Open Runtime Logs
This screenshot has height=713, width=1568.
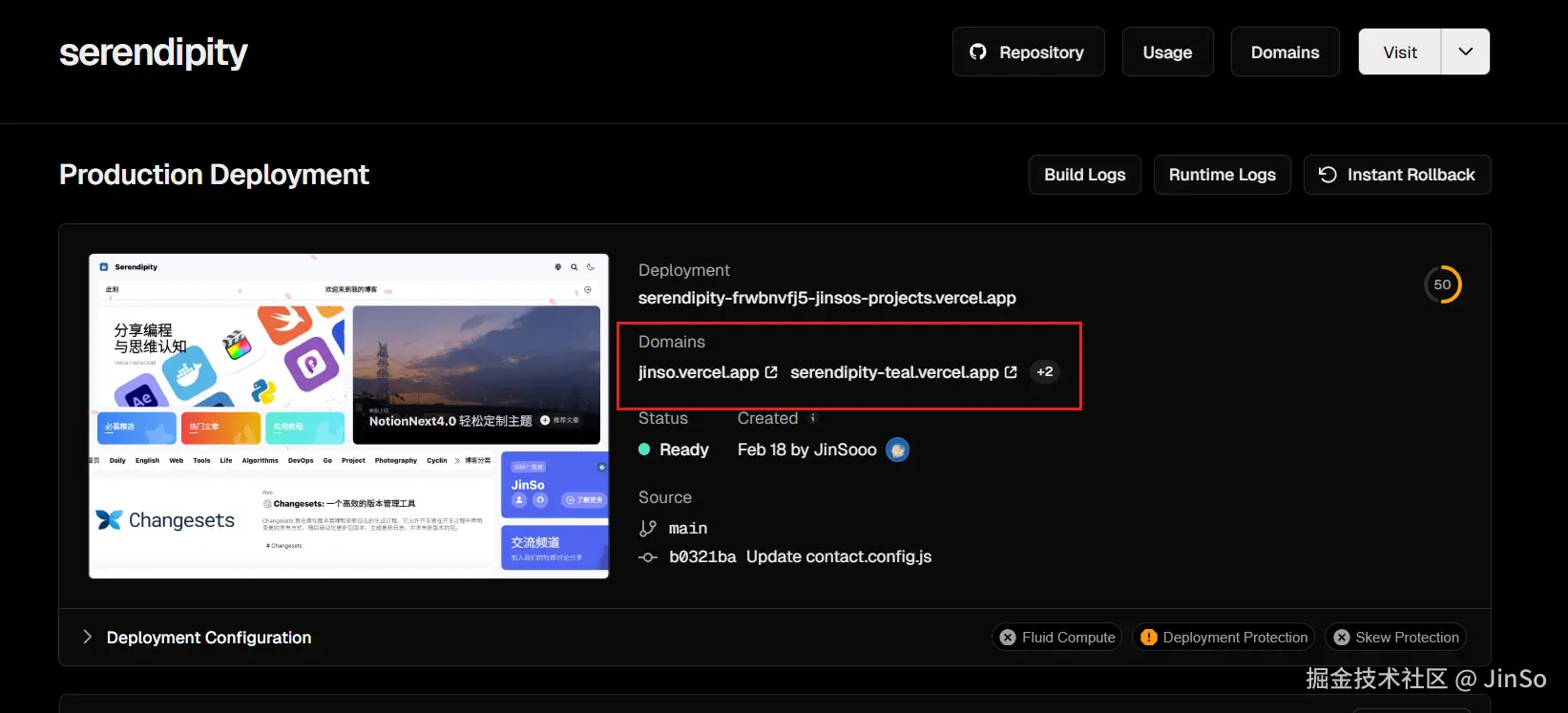pos(1222,175)
